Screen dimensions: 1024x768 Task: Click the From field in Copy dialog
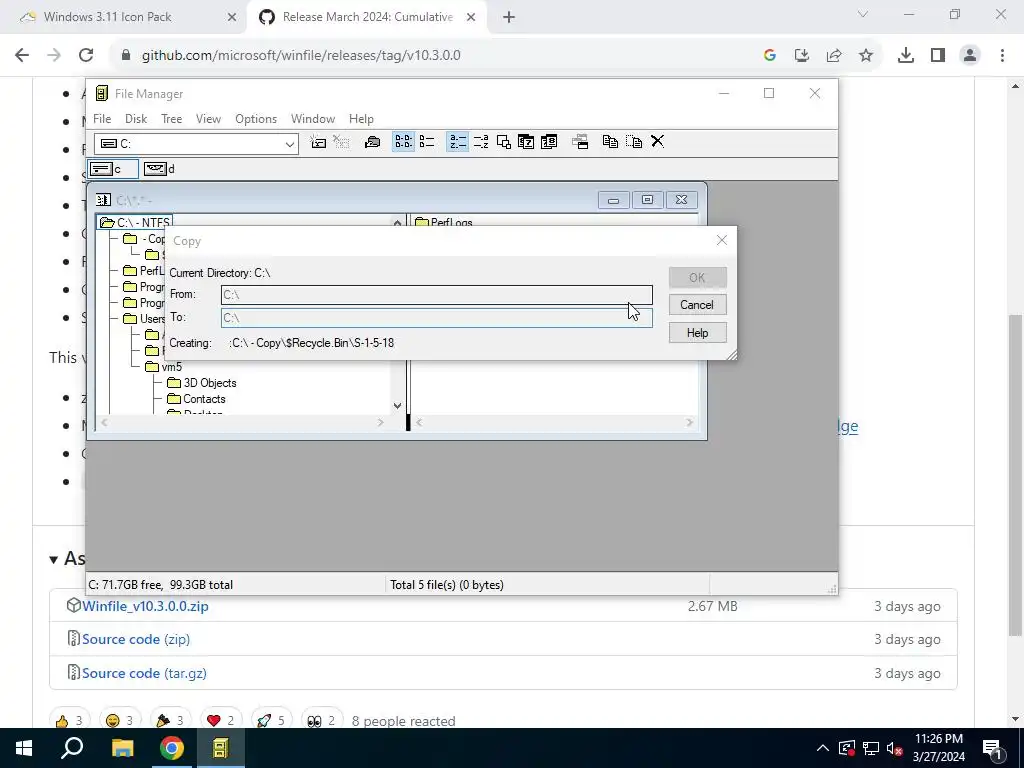point(436,295)
